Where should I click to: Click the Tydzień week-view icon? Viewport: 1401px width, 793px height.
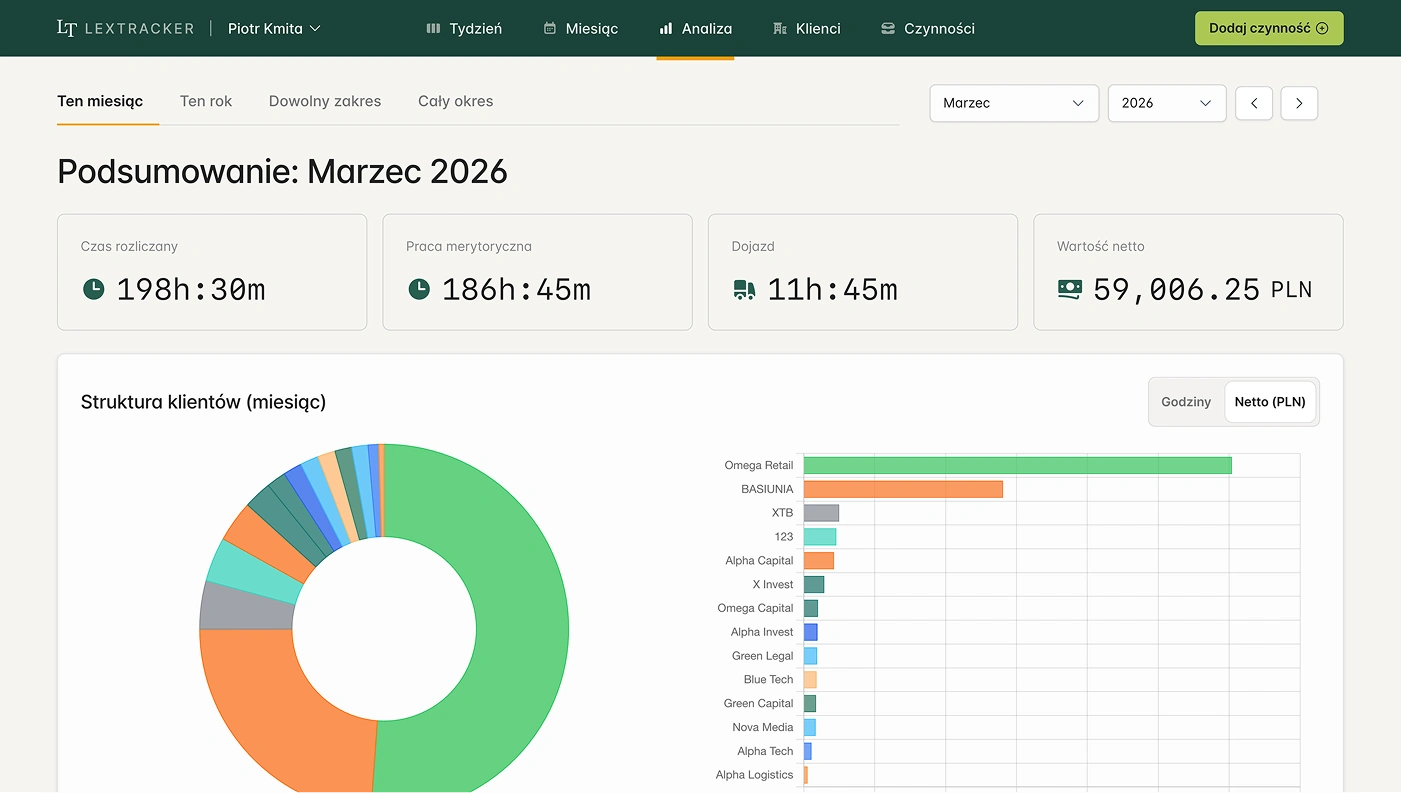pyautogui.click(x=432, y=28)
